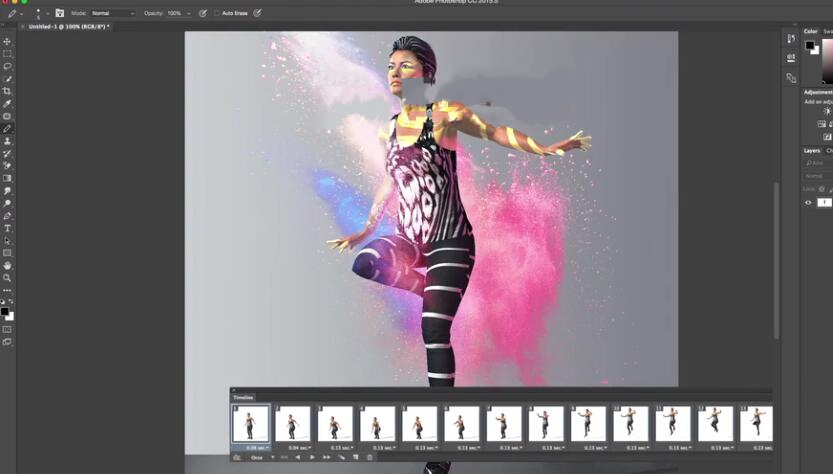Click the tween animation frames icon

tap(341, 457)
